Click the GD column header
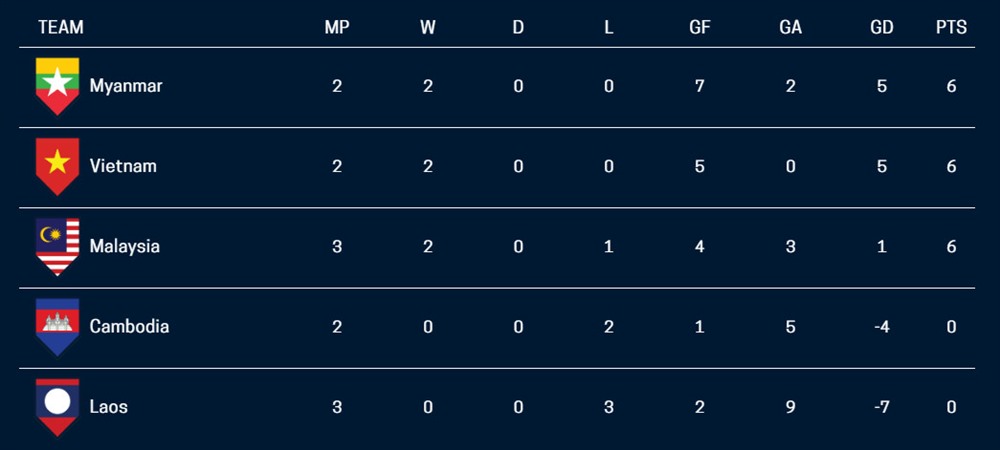Screen dimensions: 1000x450 [881, 27]
